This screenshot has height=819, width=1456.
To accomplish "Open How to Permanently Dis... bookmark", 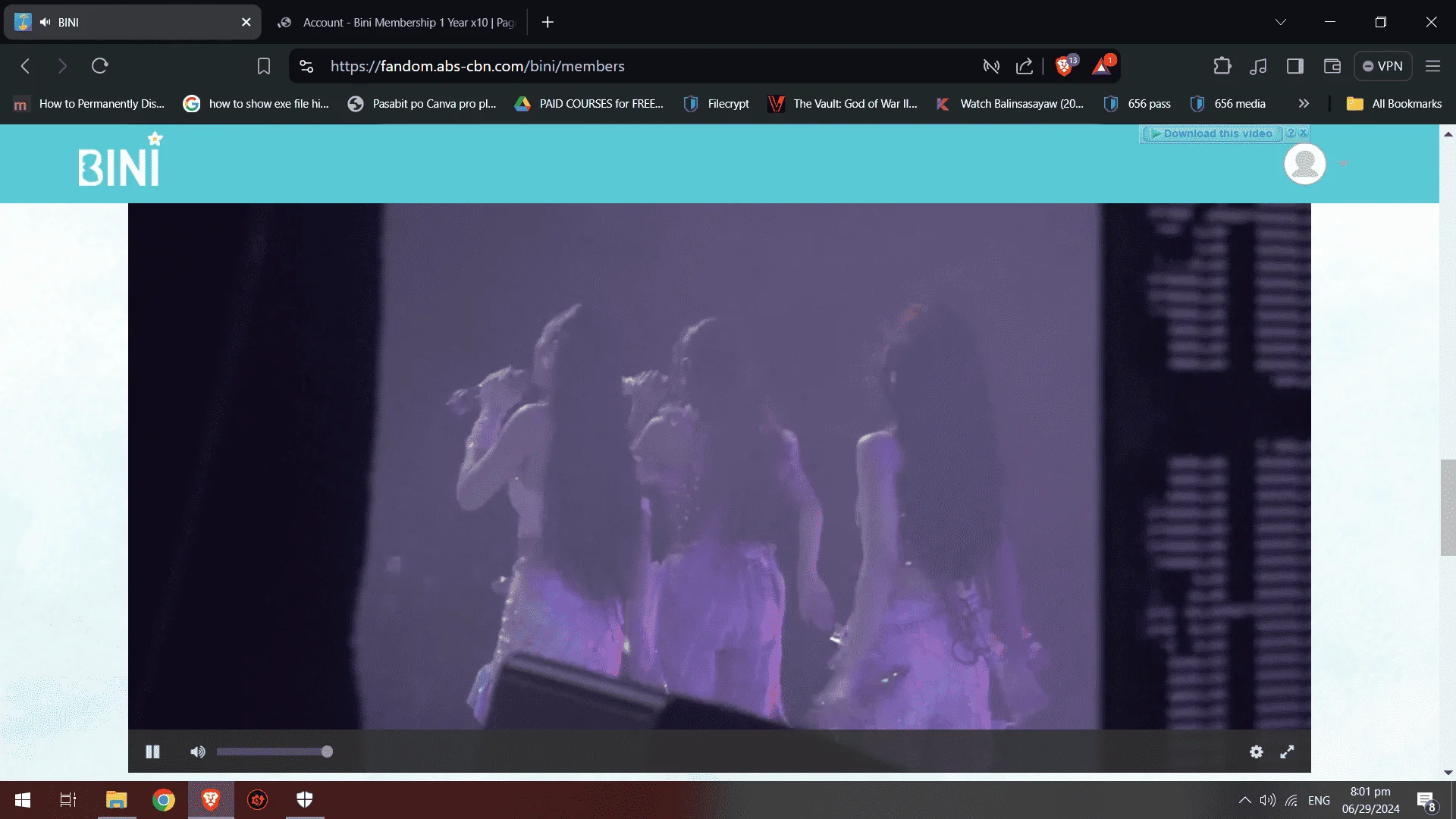I will pyautogui.click(x=89, y=104).
